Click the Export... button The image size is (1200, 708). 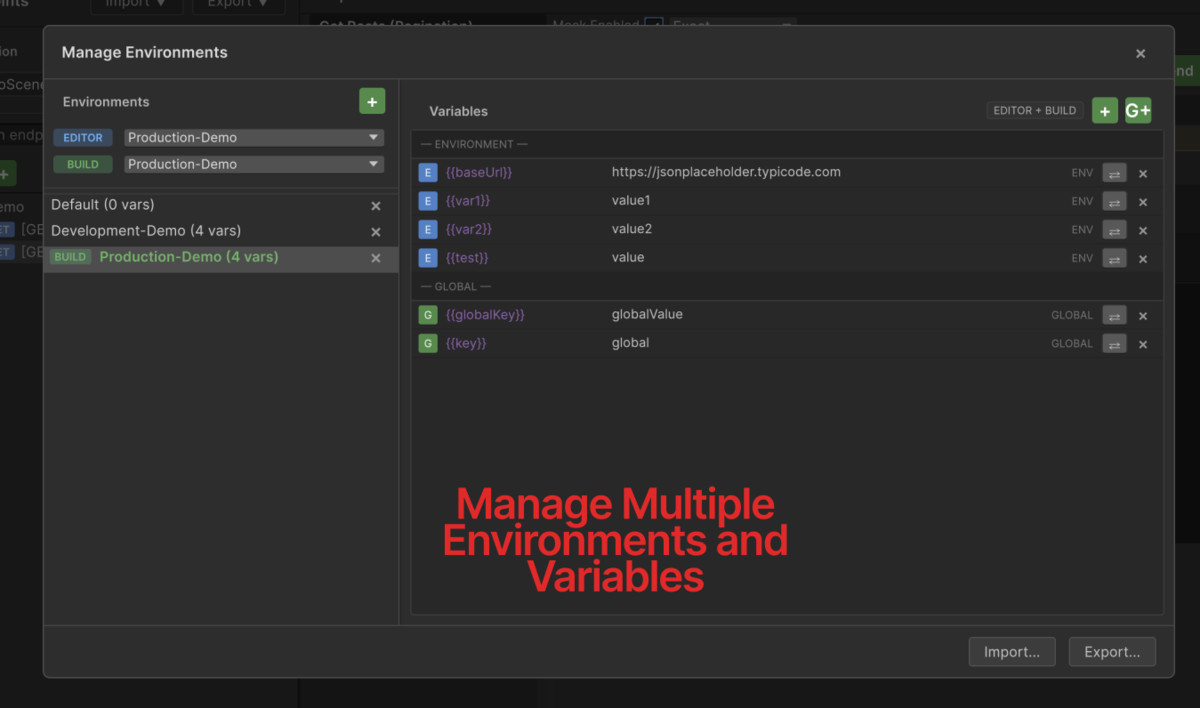(1112, 652)
